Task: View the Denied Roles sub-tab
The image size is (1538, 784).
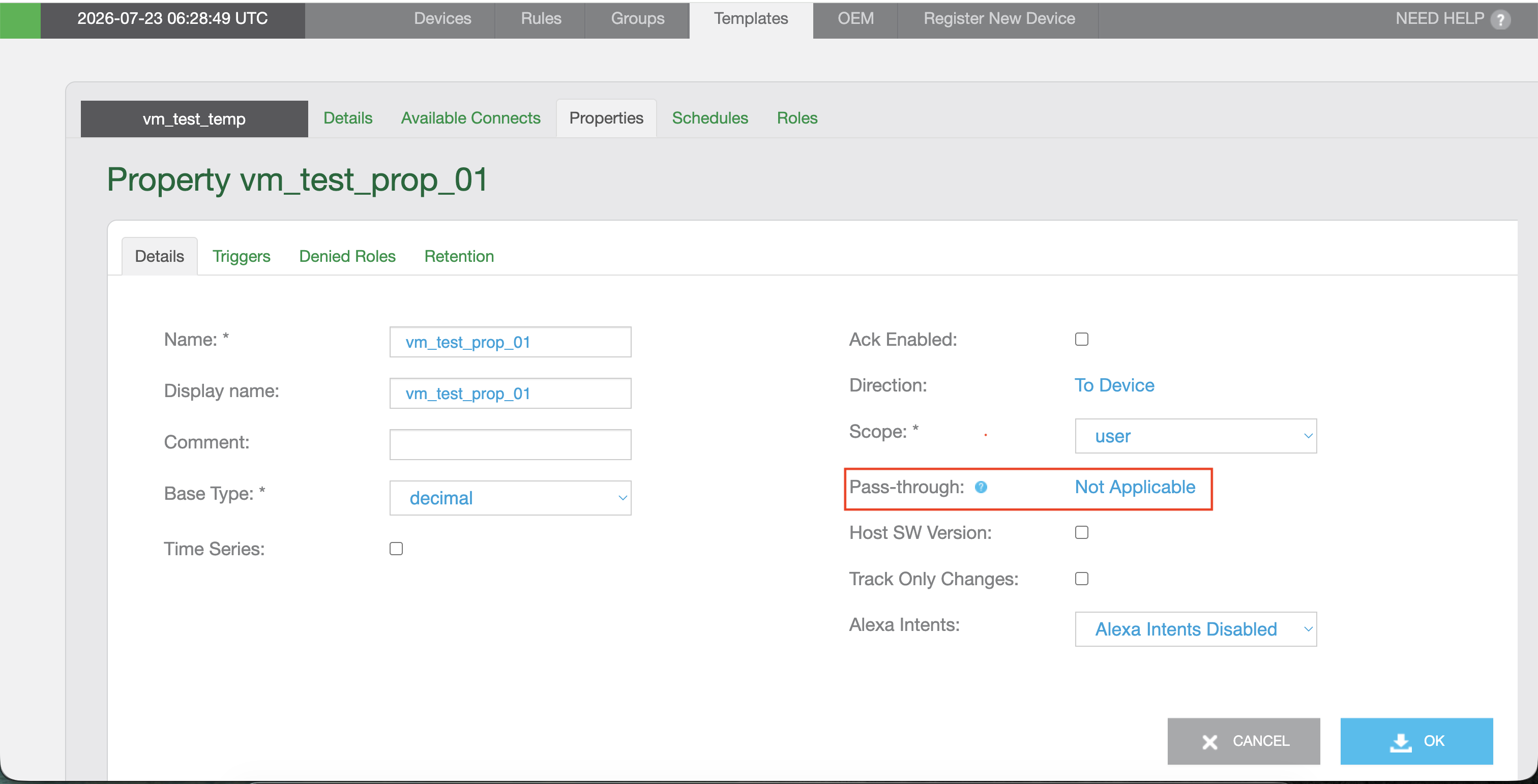Action: pos(347,257)
